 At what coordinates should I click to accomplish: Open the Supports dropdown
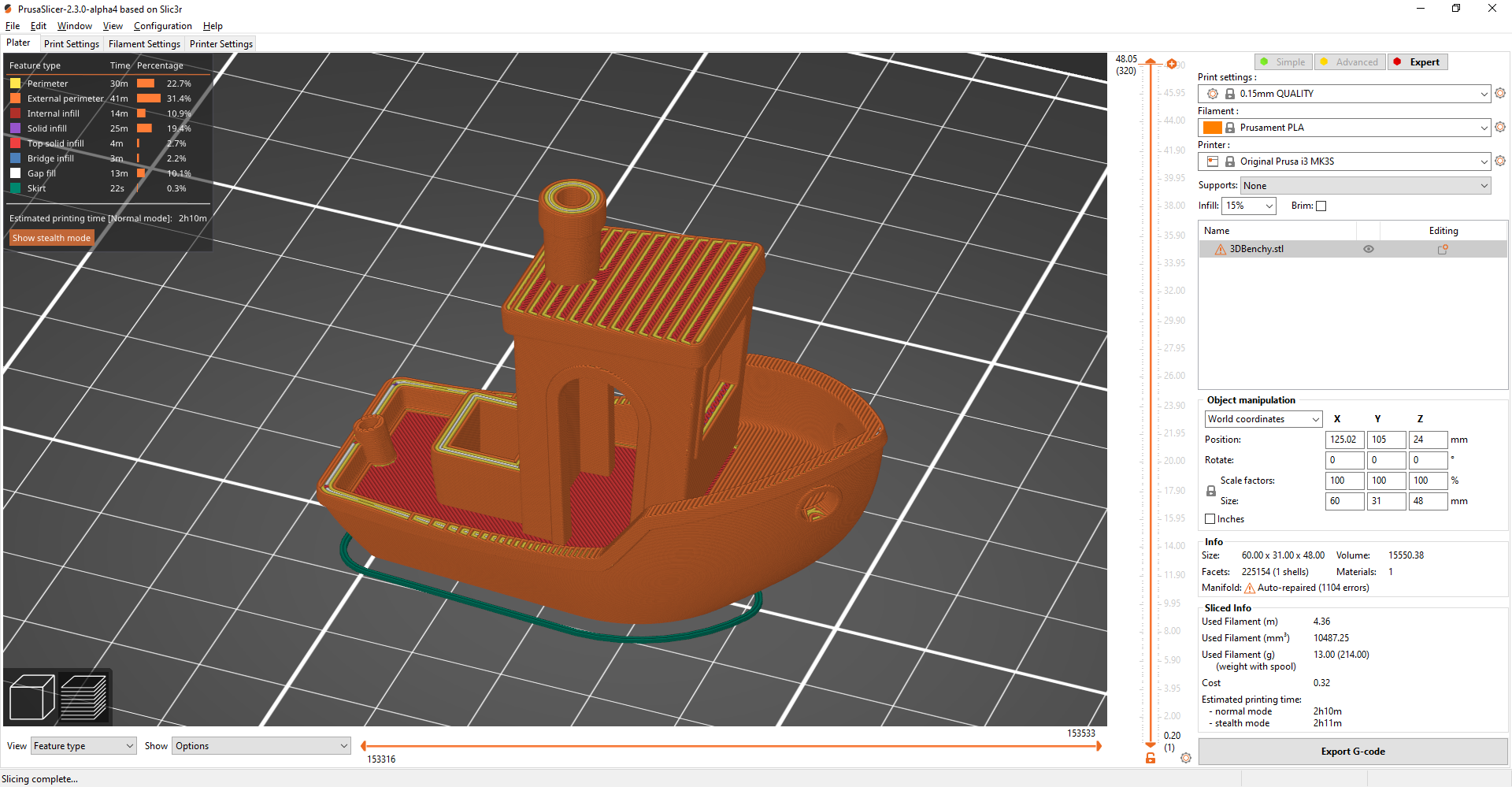tap(1366, 186)
